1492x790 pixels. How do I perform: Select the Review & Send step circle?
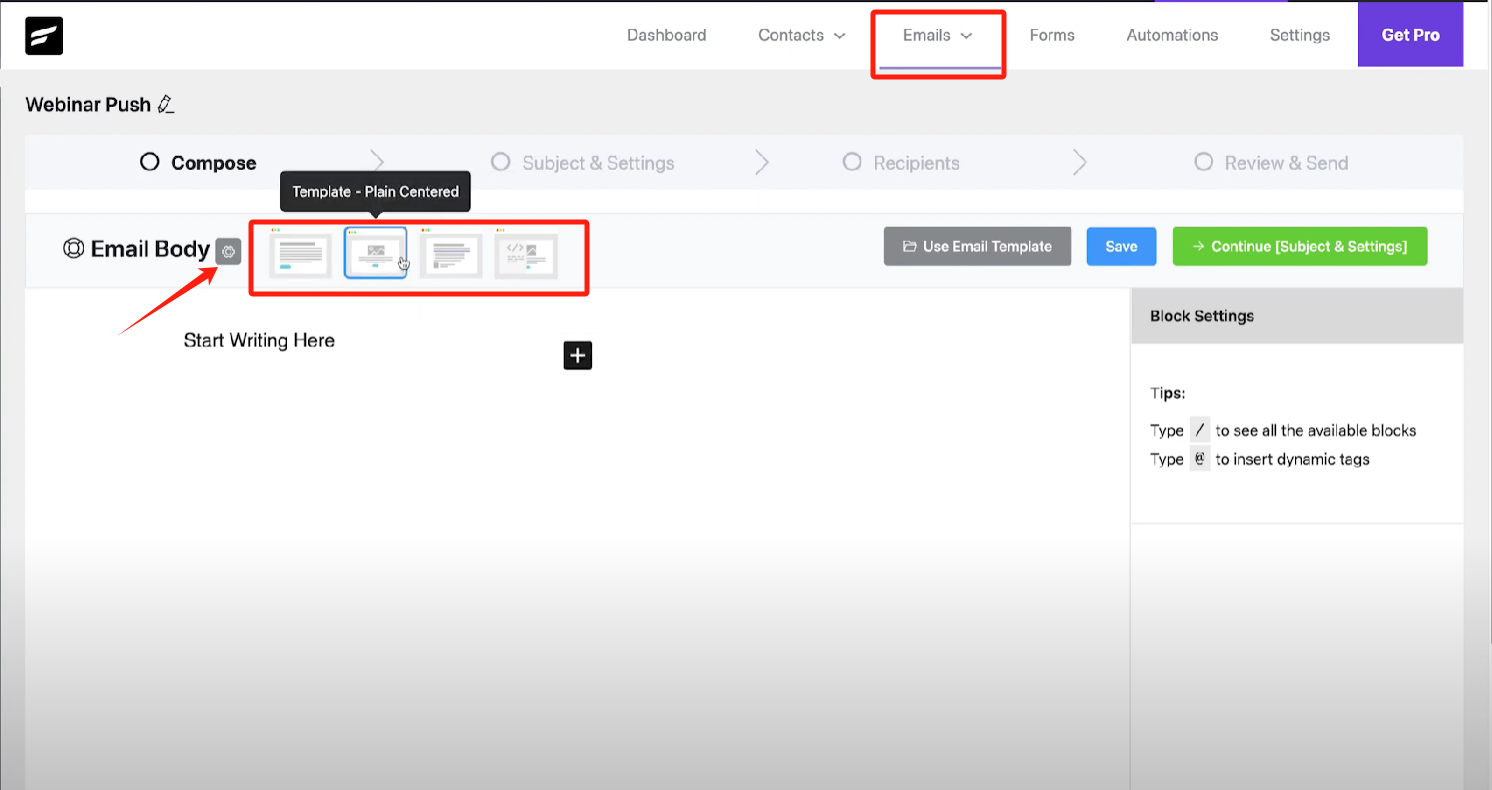(x=1204, y=162)
